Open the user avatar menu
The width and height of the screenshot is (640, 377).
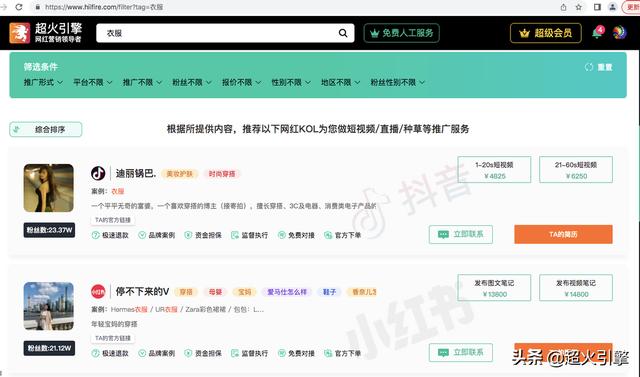619,33
